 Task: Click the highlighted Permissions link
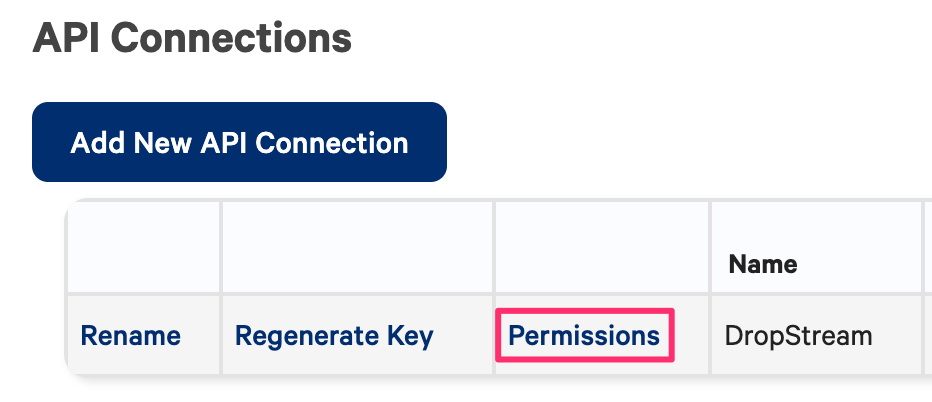pyautogui.click(x=584, y=336)
